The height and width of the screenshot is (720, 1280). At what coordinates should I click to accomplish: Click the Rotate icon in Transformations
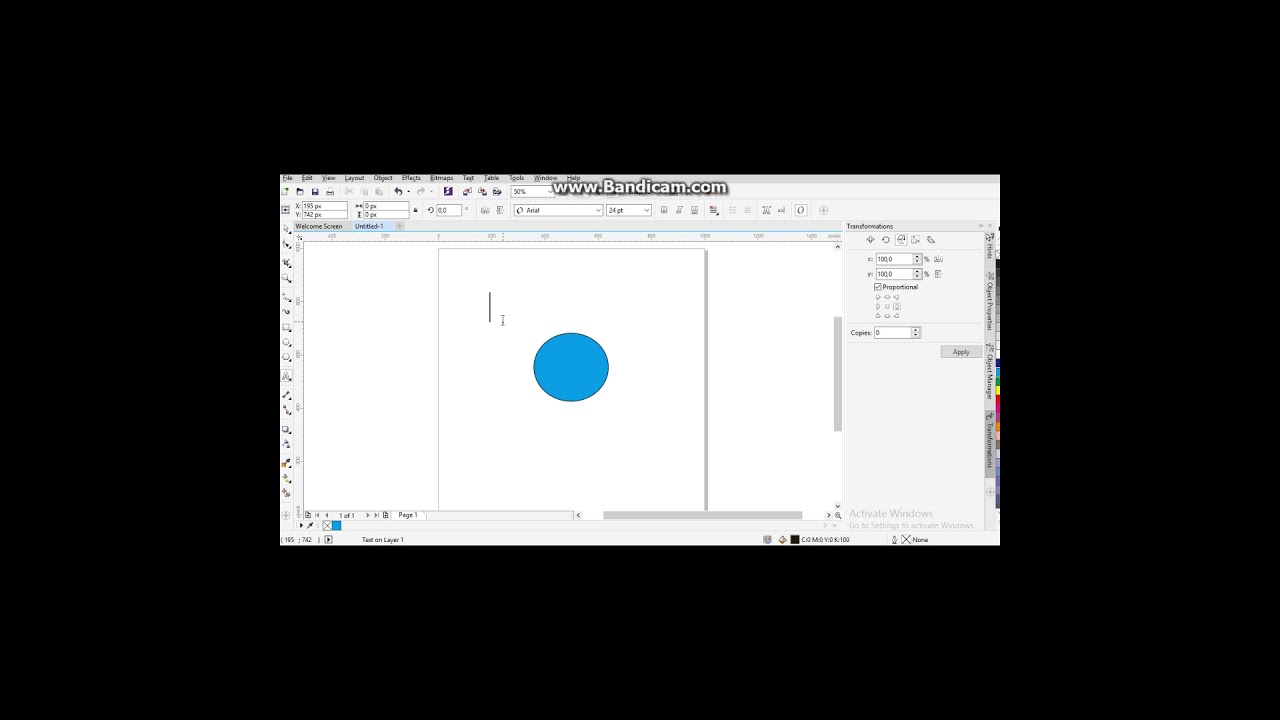click(885, 240)
